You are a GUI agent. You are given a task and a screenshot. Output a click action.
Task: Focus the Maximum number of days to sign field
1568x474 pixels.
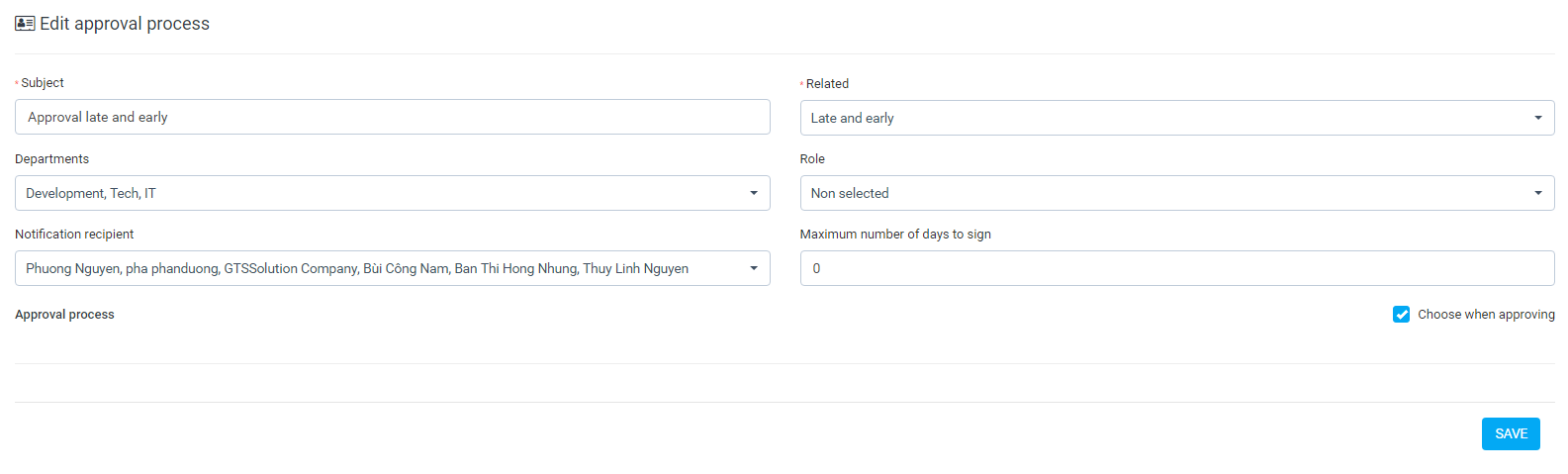tap(1177, 268)
